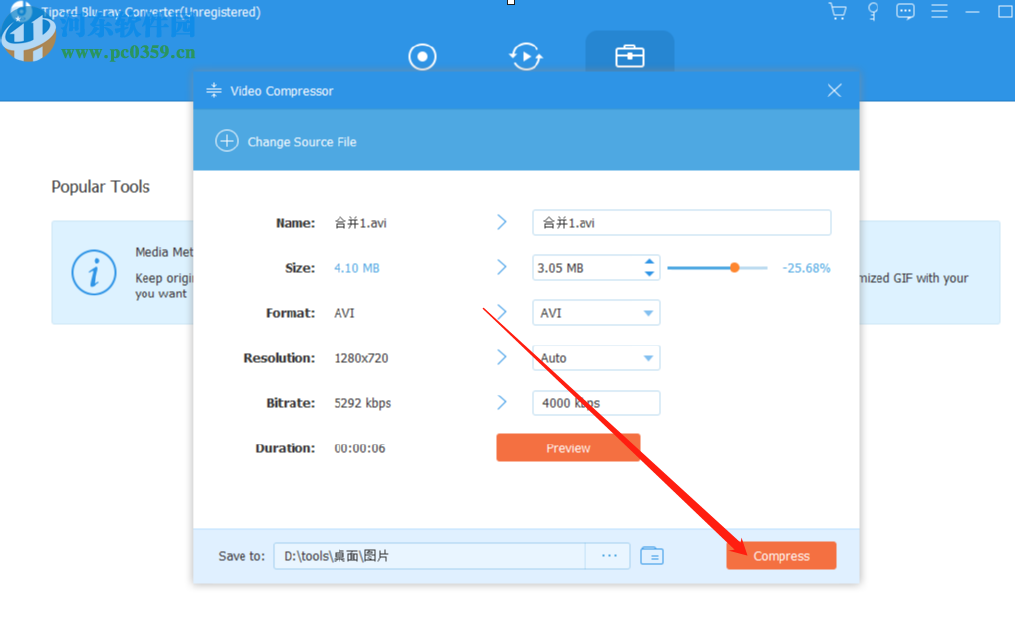
Task: Open output folder icon
Action: point(652,556)
